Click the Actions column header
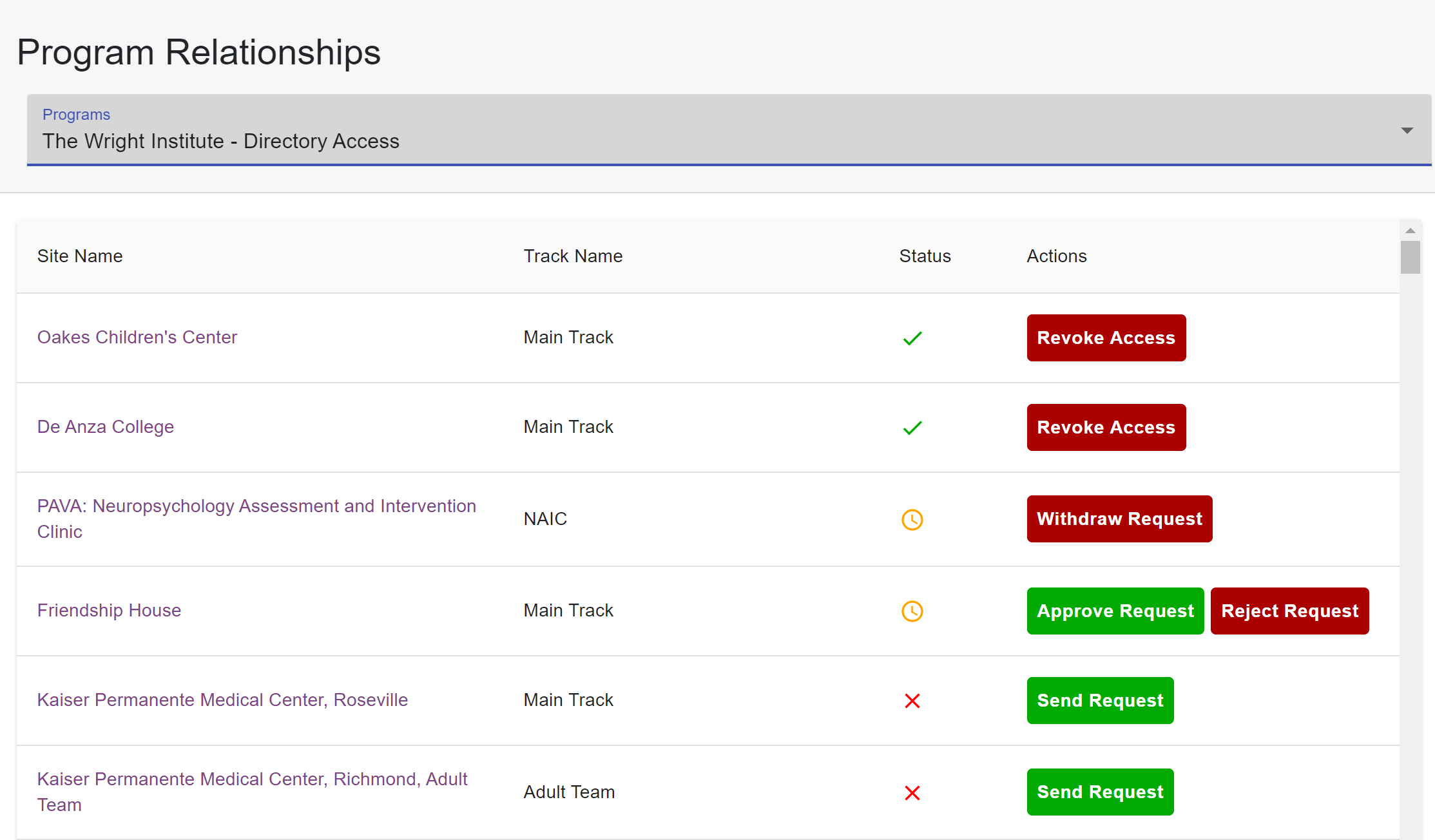 [1057, 256]
